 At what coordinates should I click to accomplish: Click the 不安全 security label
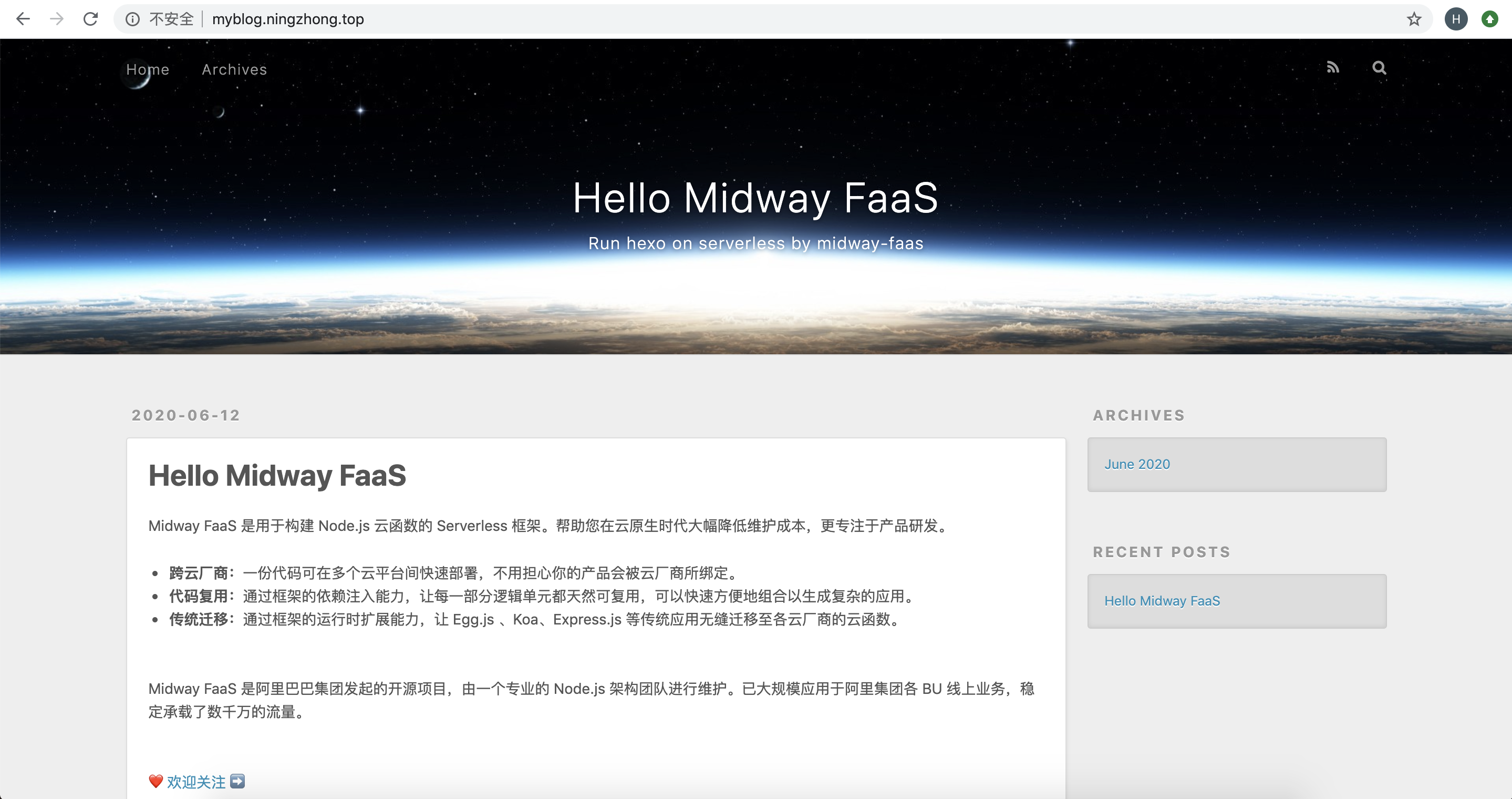(x=171, y=19)
